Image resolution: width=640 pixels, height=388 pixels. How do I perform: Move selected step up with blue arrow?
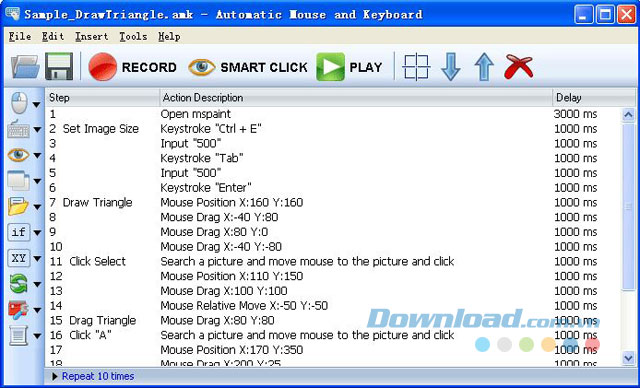(x=484, y=67)
